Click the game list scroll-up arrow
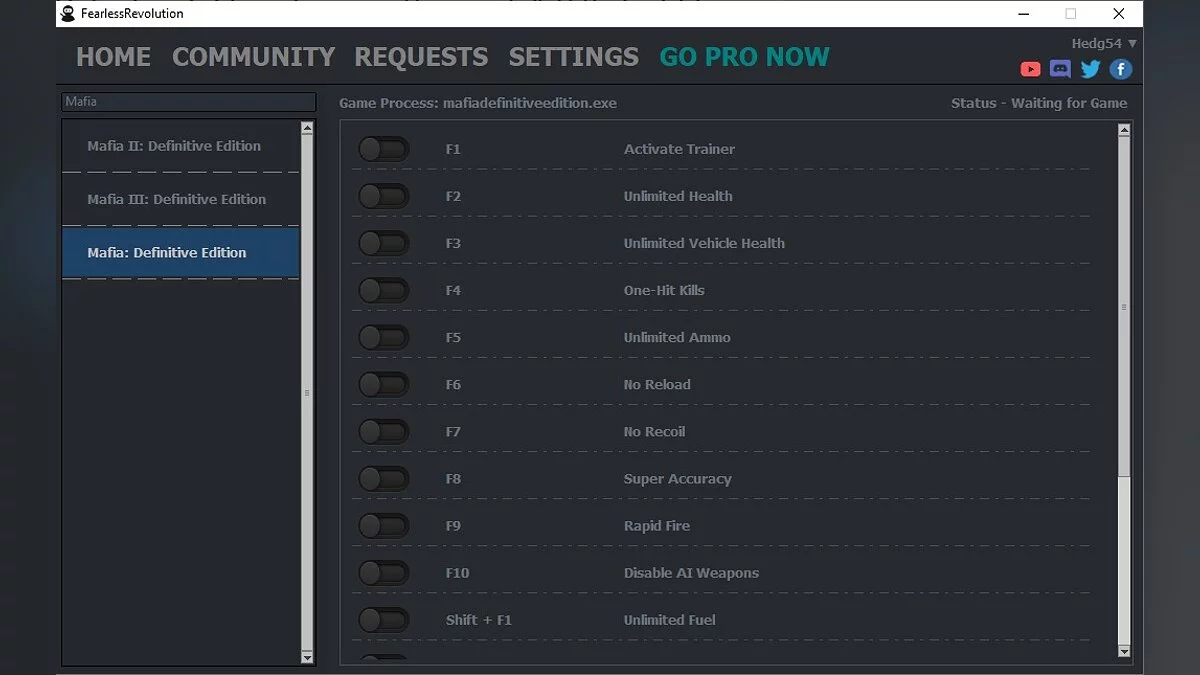1200x675 pixels. [x=307, y=129]
